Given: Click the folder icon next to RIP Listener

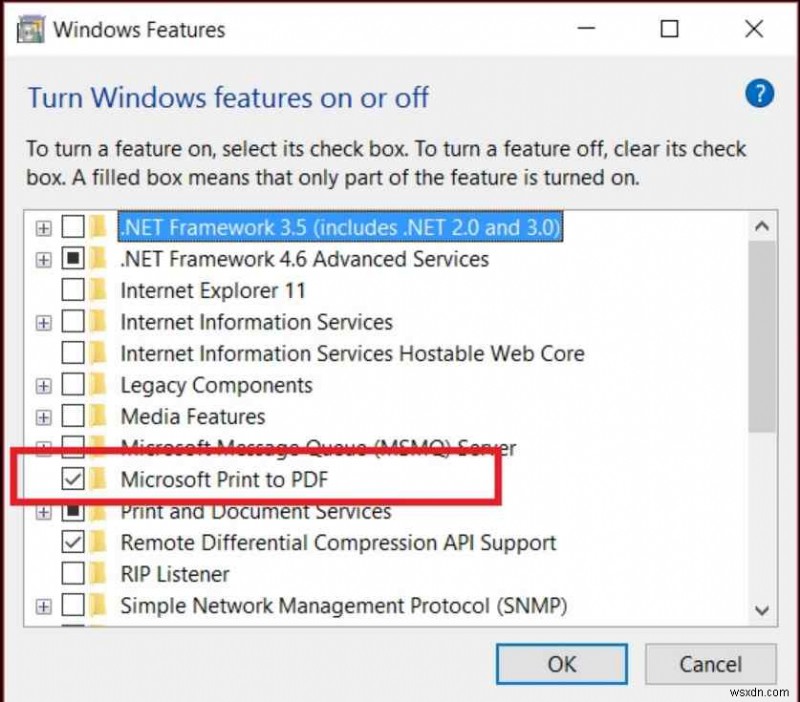Looking at the screenshot, I should [101, 574].
